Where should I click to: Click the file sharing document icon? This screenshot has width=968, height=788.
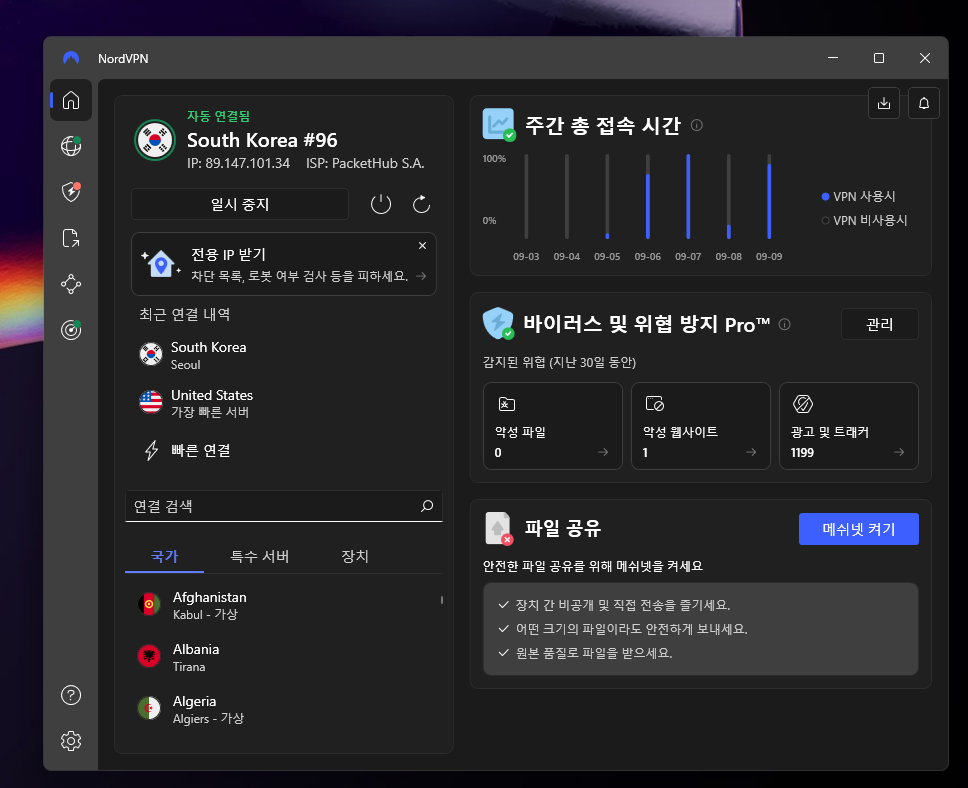tap(498, 529)
